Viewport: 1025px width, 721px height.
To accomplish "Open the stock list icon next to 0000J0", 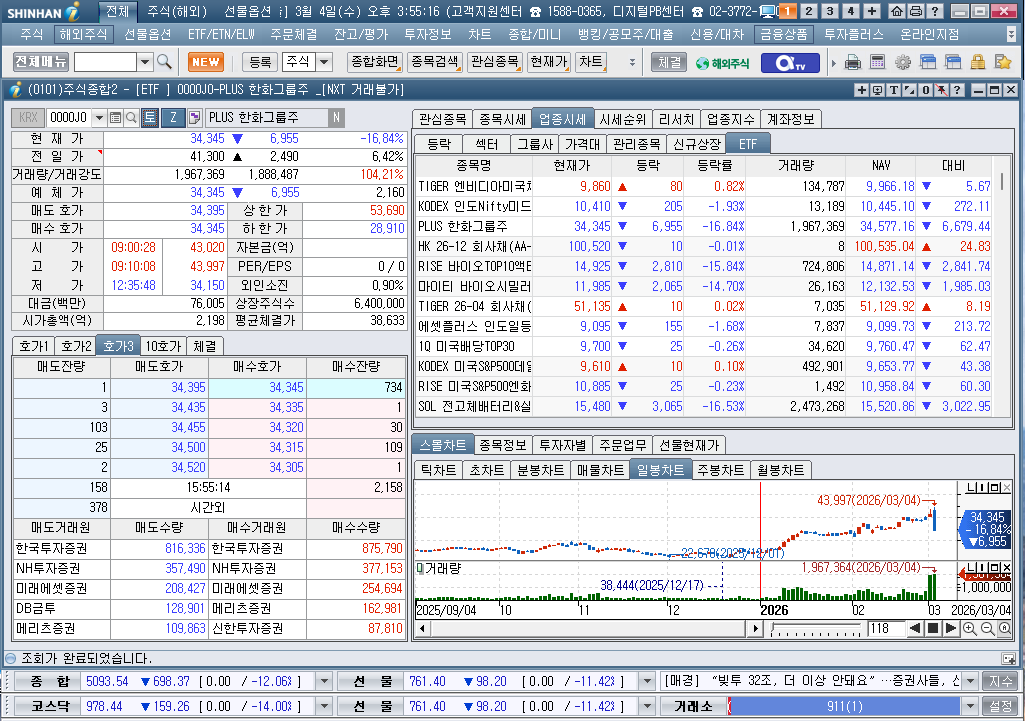I will click(x=116, y=118).
